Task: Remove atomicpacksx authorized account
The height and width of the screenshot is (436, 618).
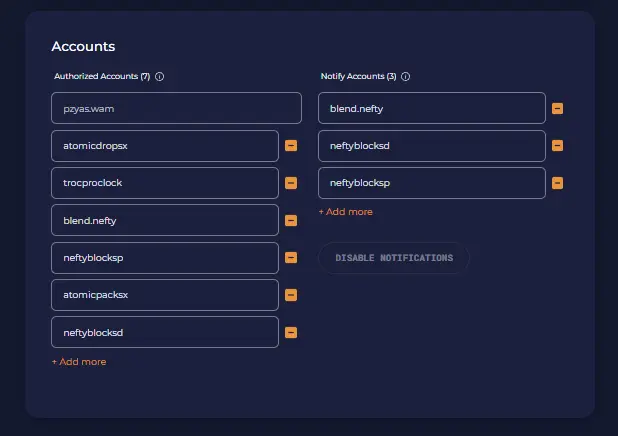Action: point(291,295)
